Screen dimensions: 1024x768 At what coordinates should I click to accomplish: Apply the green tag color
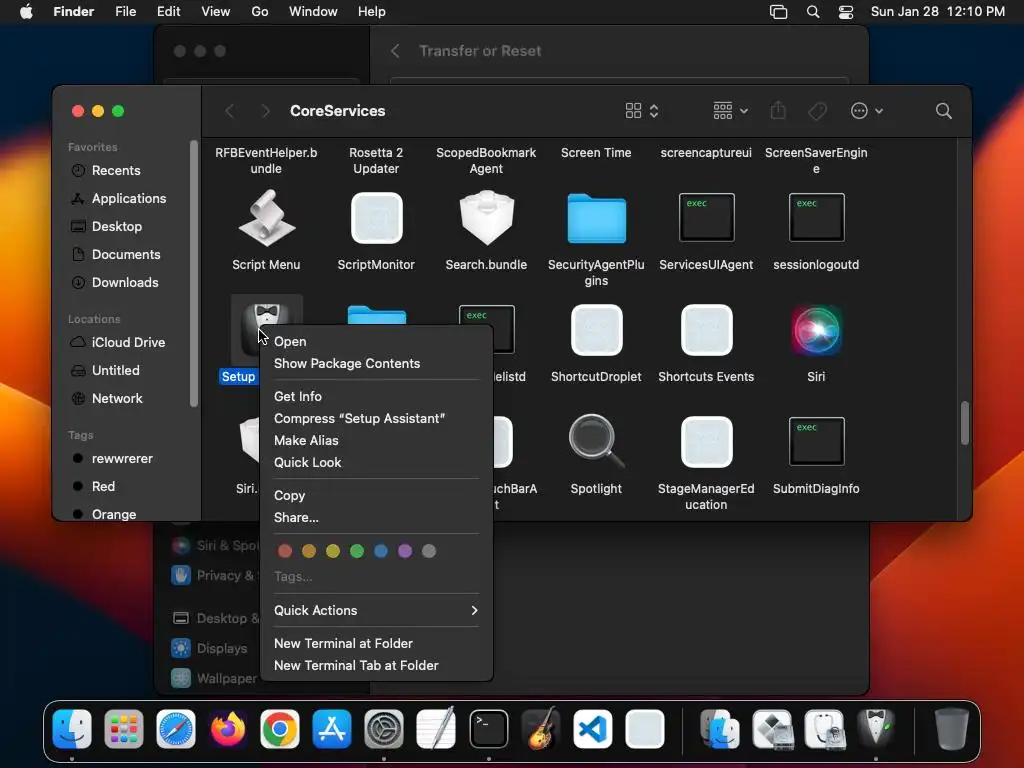tap(357, 551)
